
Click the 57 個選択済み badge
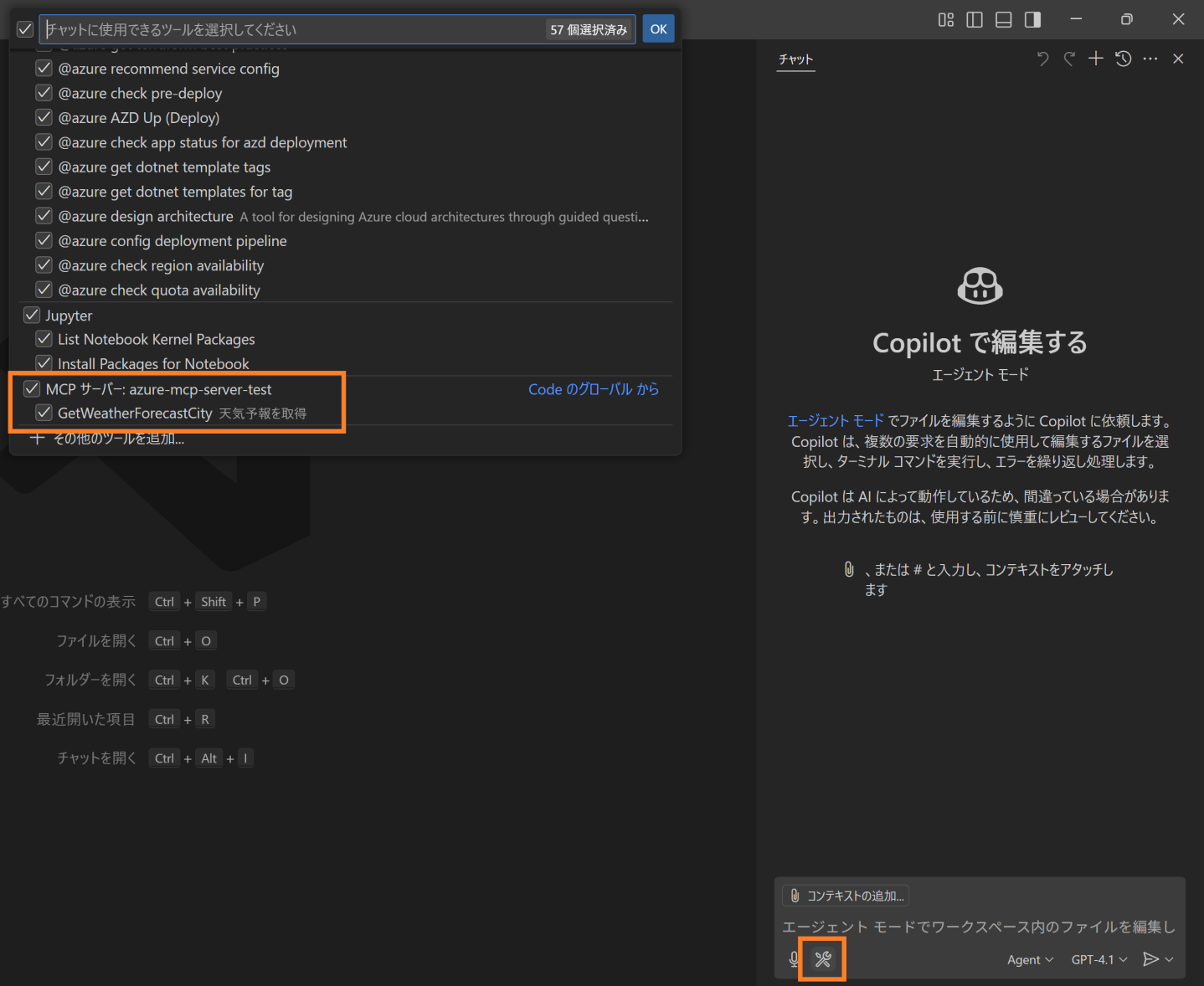pyautogui.click(x=589, y=29)
